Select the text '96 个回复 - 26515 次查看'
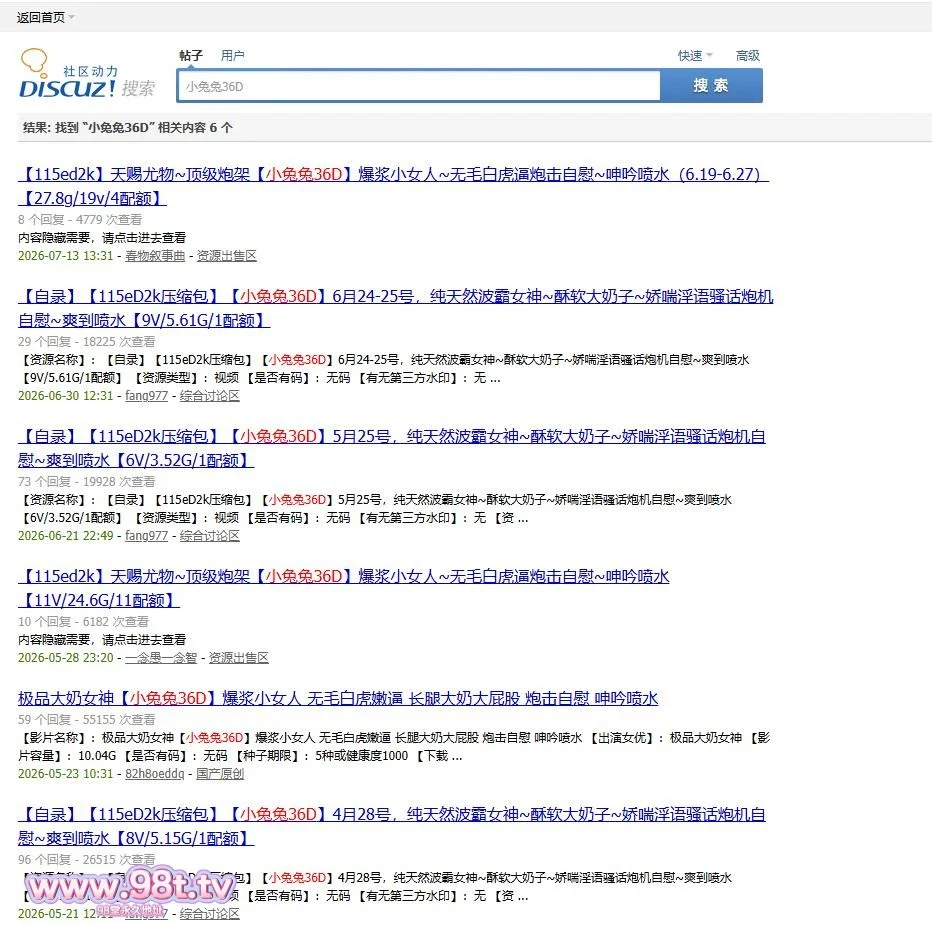 [x=86, y=860]
